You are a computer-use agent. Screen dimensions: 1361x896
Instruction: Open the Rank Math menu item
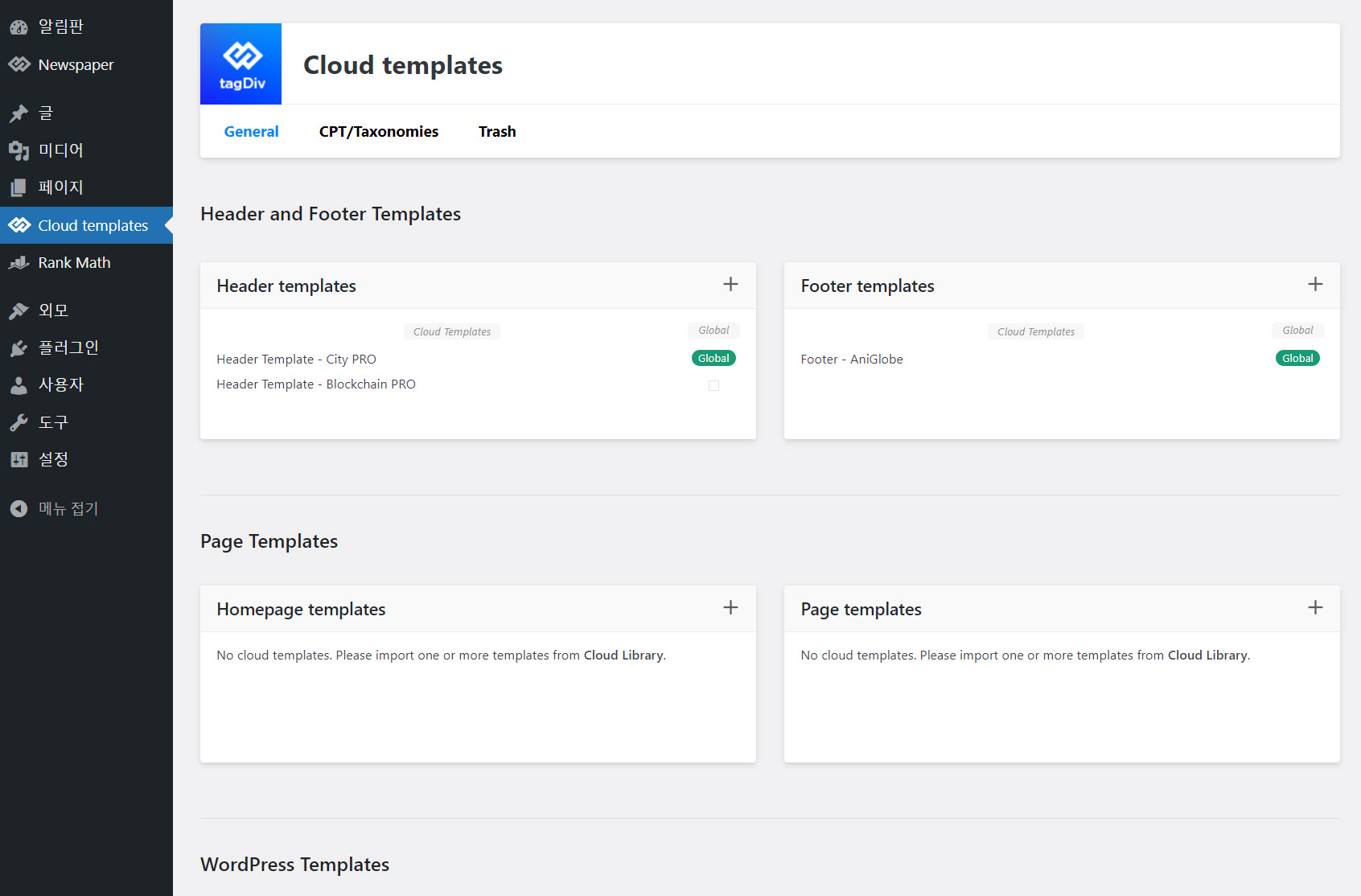pyautogui.click(x=74, y=262)
